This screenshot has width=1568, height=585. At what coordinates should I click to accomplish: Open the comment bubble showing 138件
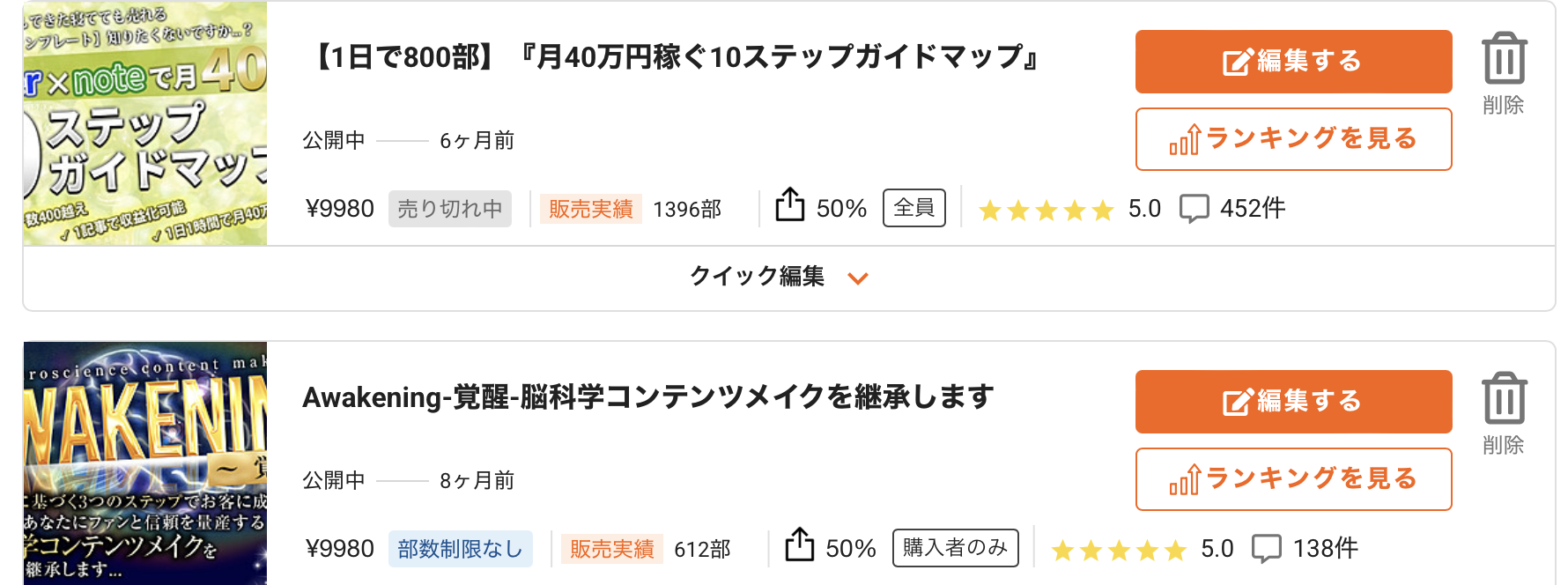1266,549
